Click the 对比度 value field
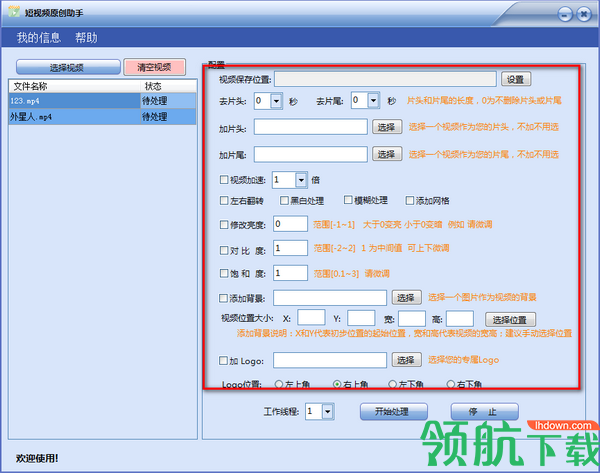 290,248
